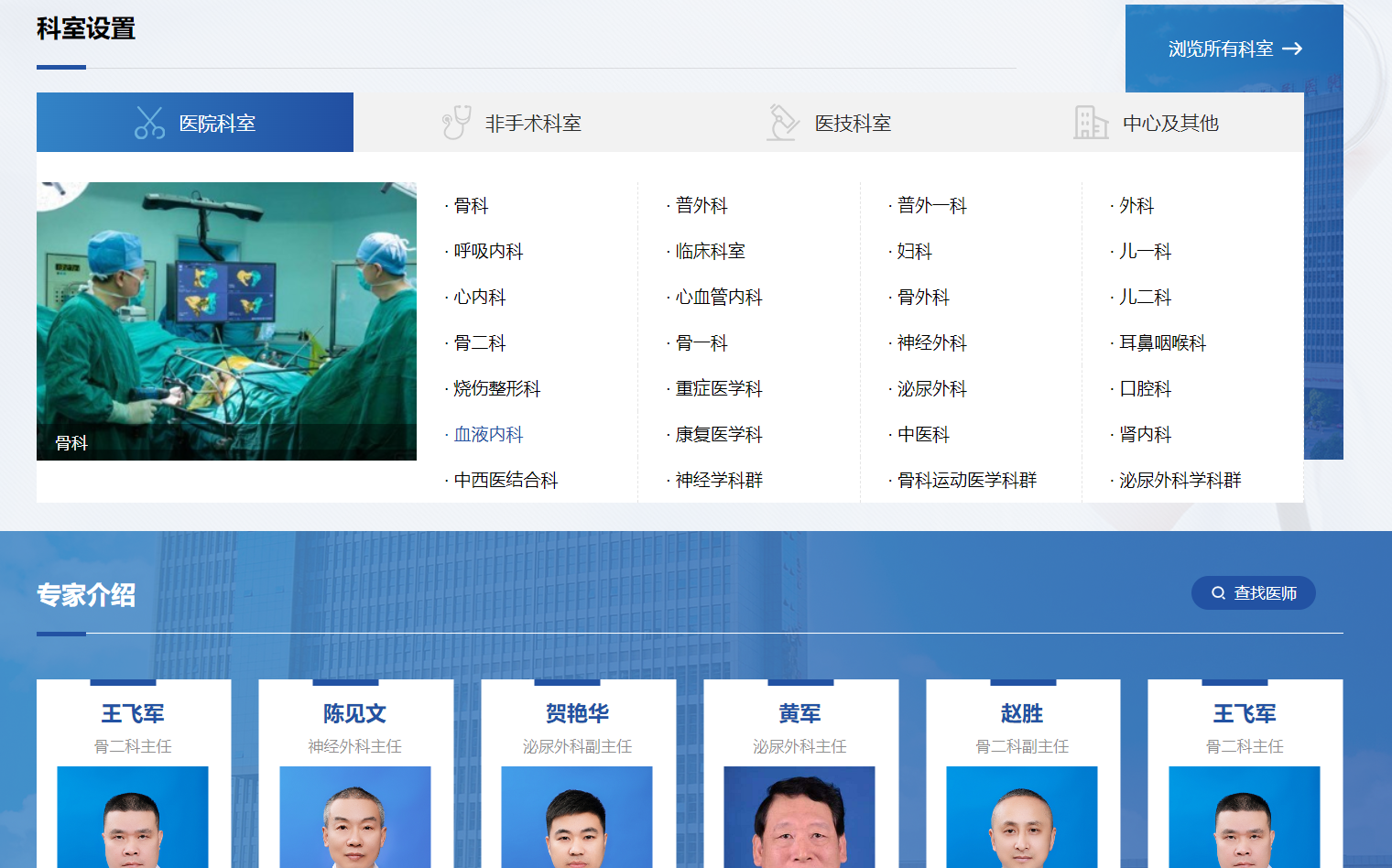The image size is (1392, 868).
Task: Click 贺艳华 doctor portrait photo
Action: pos(577,817)
